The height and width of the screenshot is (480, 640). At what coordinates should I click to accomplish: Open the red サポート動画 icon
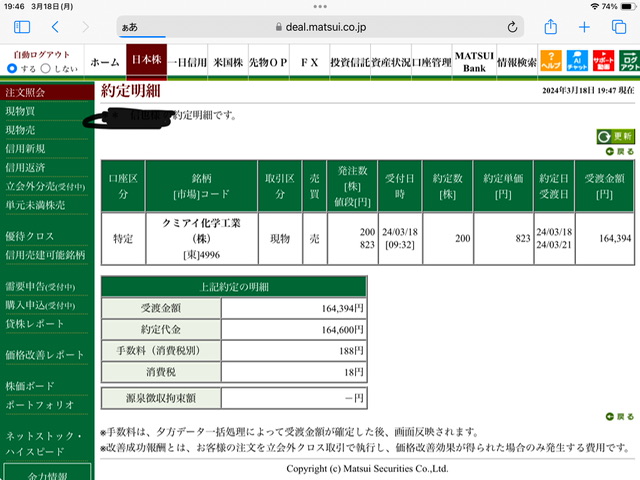pos(603,61)
